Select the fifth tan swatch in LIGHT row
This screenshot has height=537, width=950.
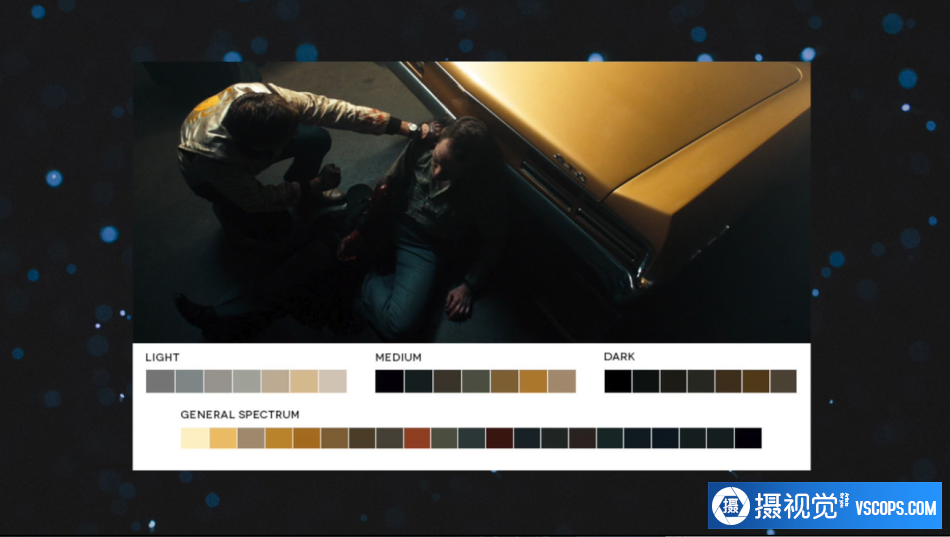(275, 381)
